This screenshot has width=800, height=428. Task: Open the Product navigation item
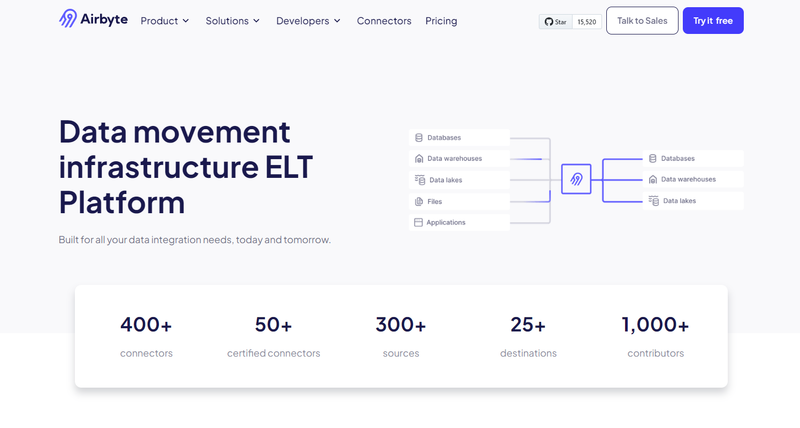click(159, 21)
